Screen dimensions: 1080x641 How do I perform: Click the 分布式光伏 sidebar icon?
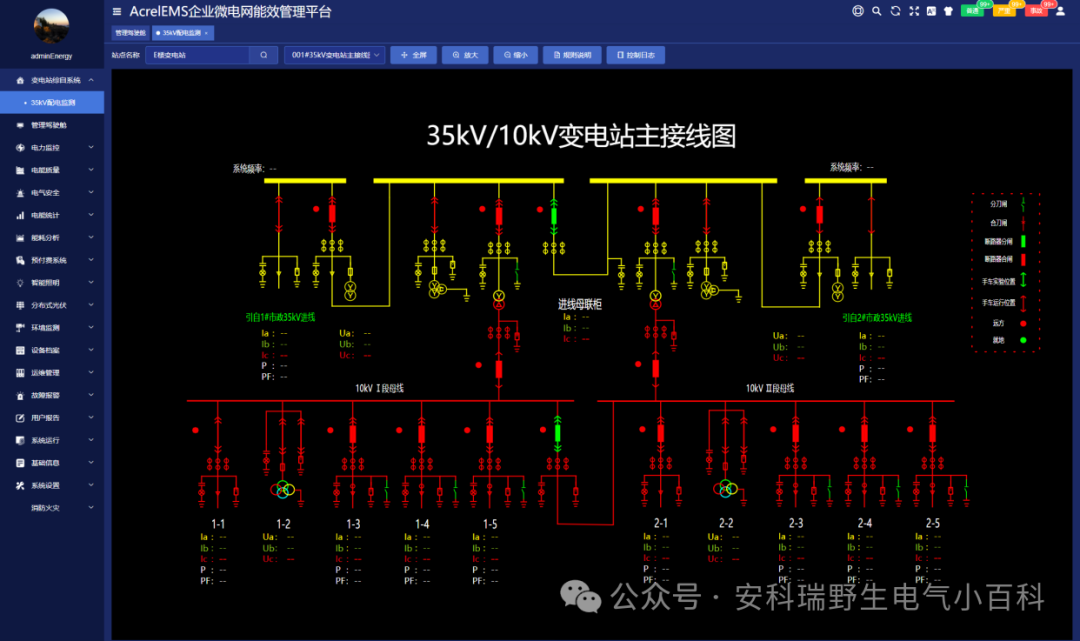tap(20, 305)
